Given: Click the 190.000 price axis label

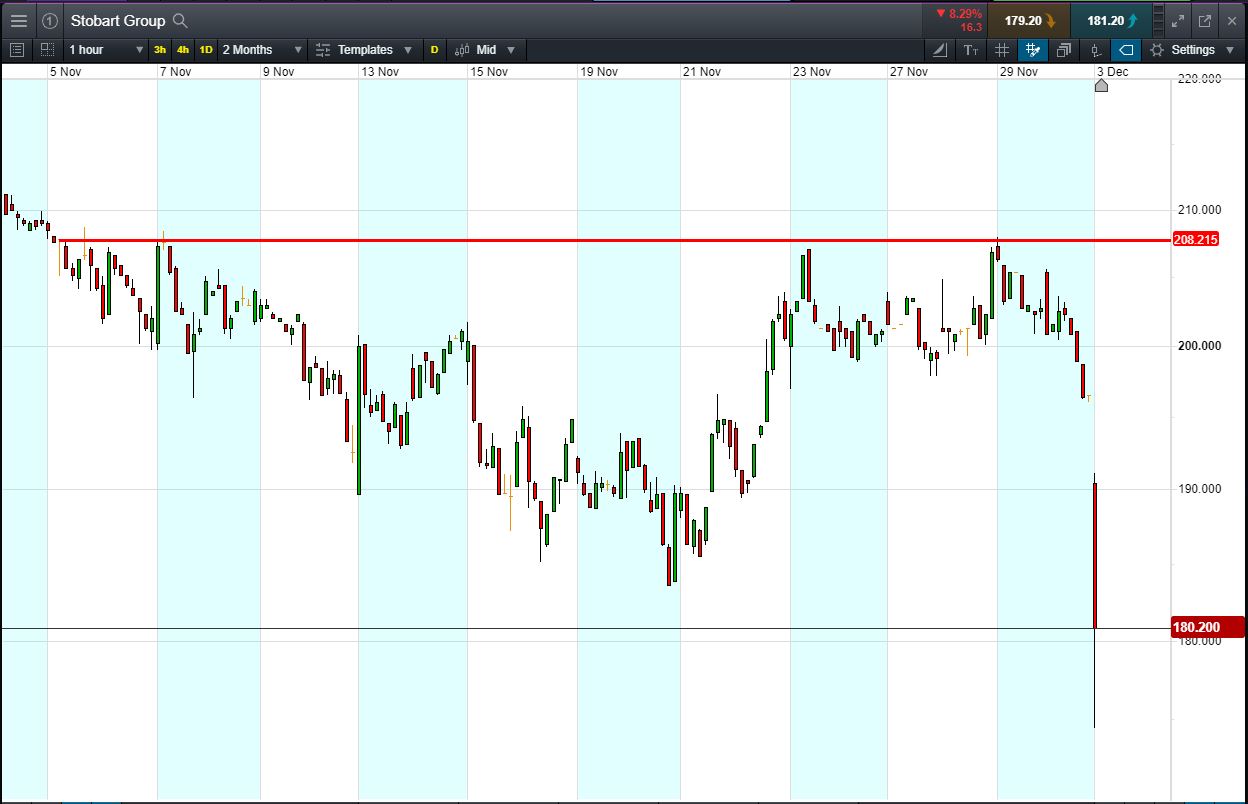Looking at the screenshot, I should [x=1199, y=489].
